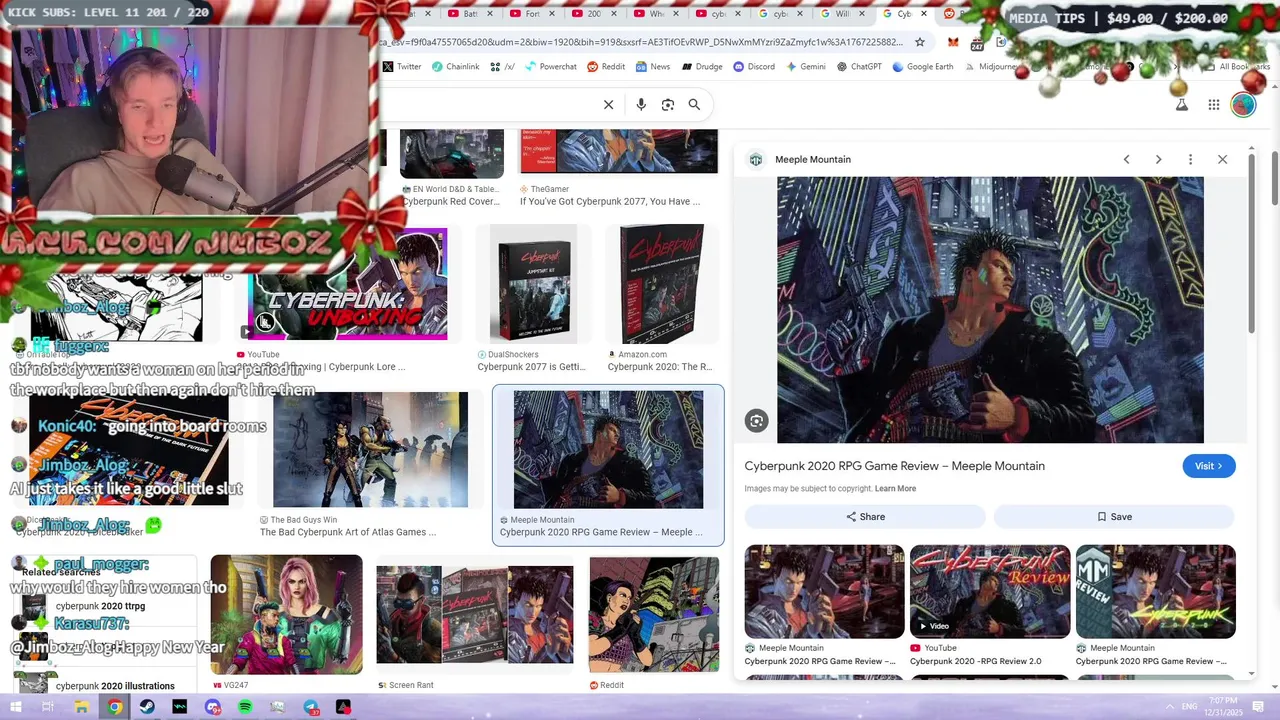
Task: Open the MetaMask fox extension icon
Action: point(953,42)
